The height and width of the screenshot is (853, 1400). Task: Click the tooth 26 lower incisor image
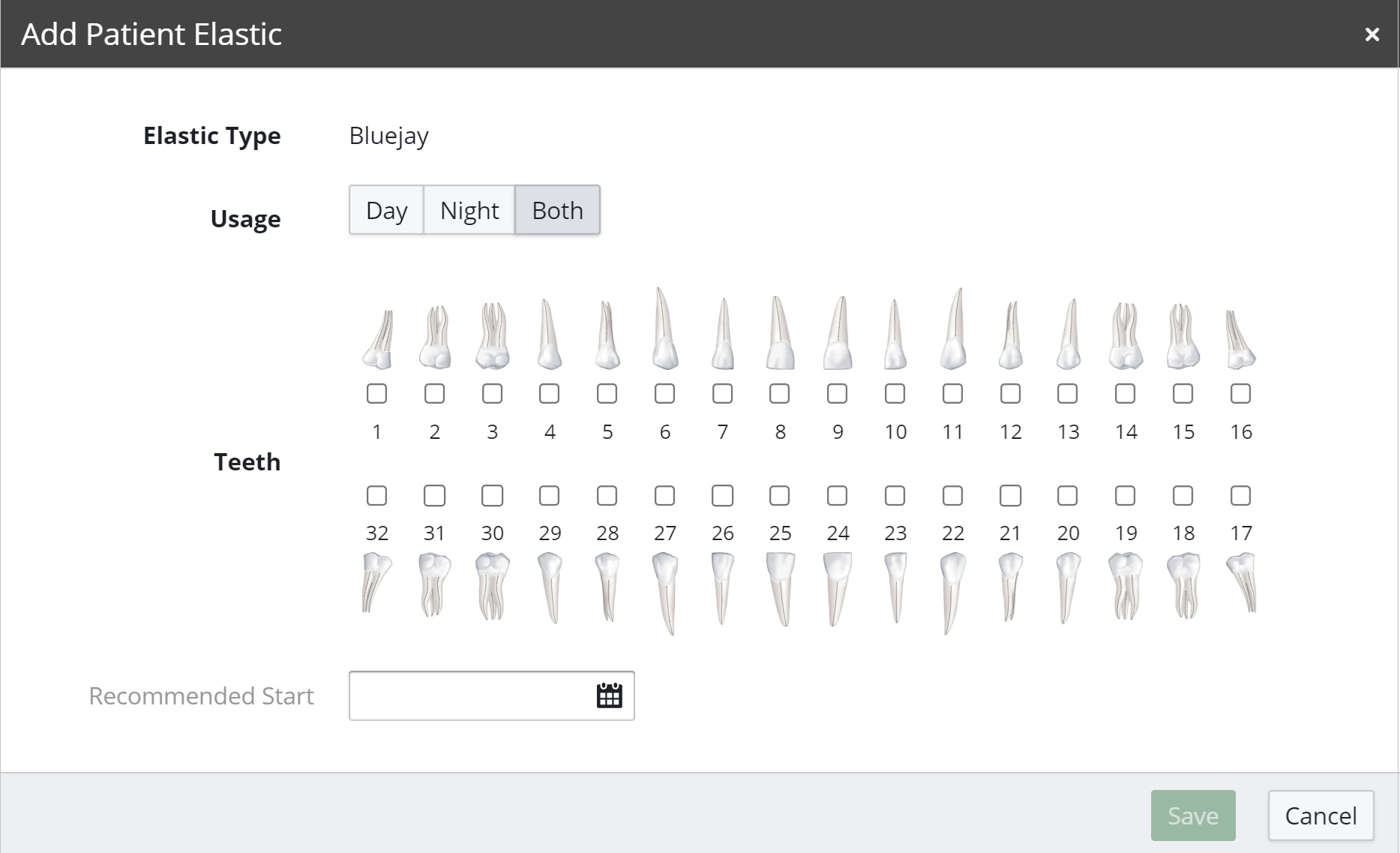pos(722,589)
